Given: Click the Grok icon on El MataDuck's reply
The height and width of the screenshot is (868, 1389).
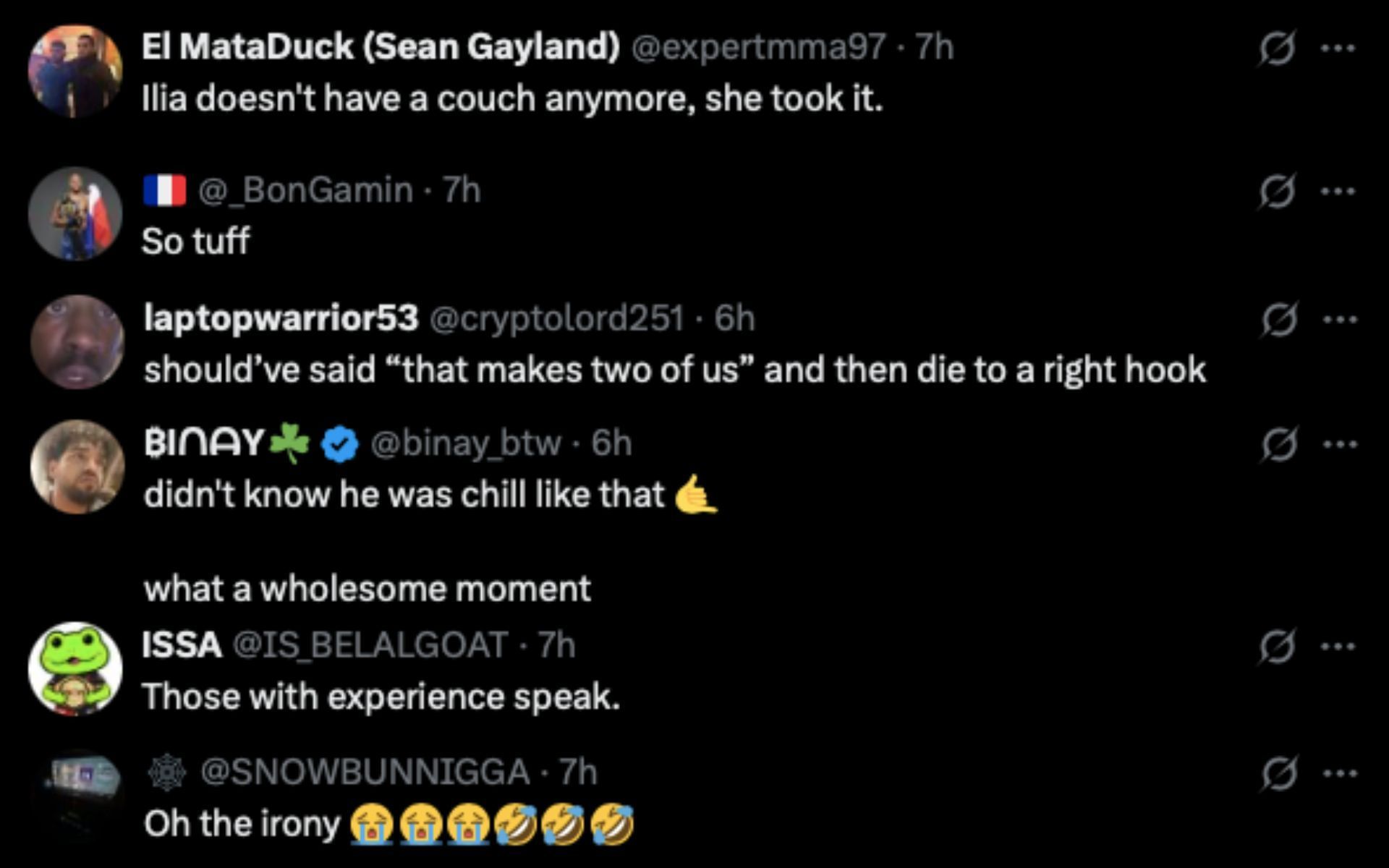Looking at the screenshot, I should [x=1276, y=48].
